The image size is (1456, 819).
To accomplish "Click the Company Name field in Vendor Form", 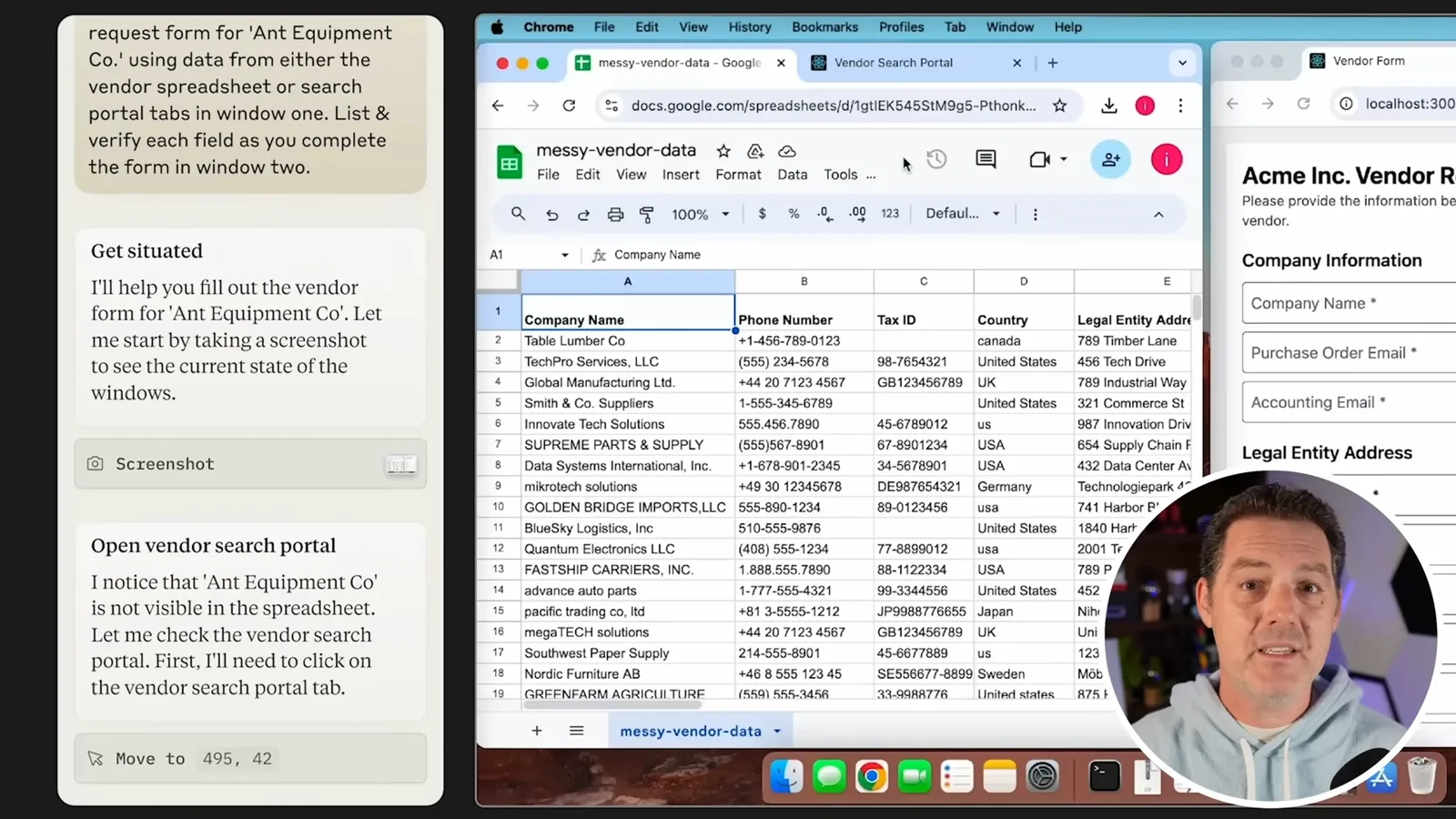I will click(1349, 303).
